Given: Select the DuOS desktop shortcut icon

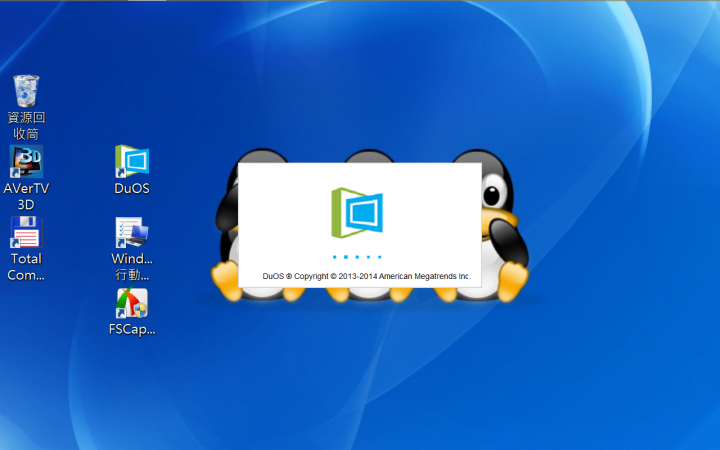Looking at the screenshot, I should (132, 161).
